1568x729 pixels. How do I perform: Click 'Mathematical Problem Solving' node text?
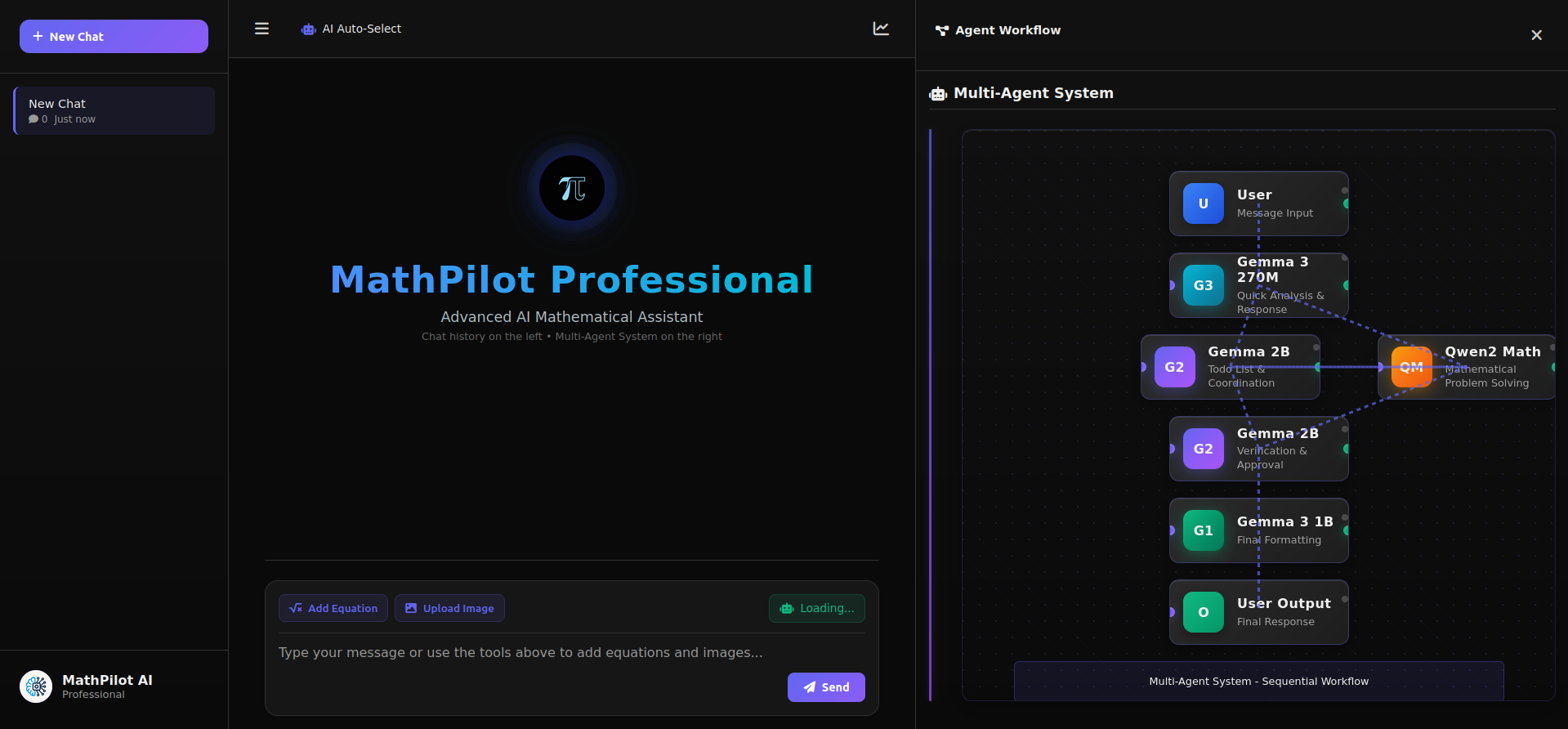(1487, 376)
